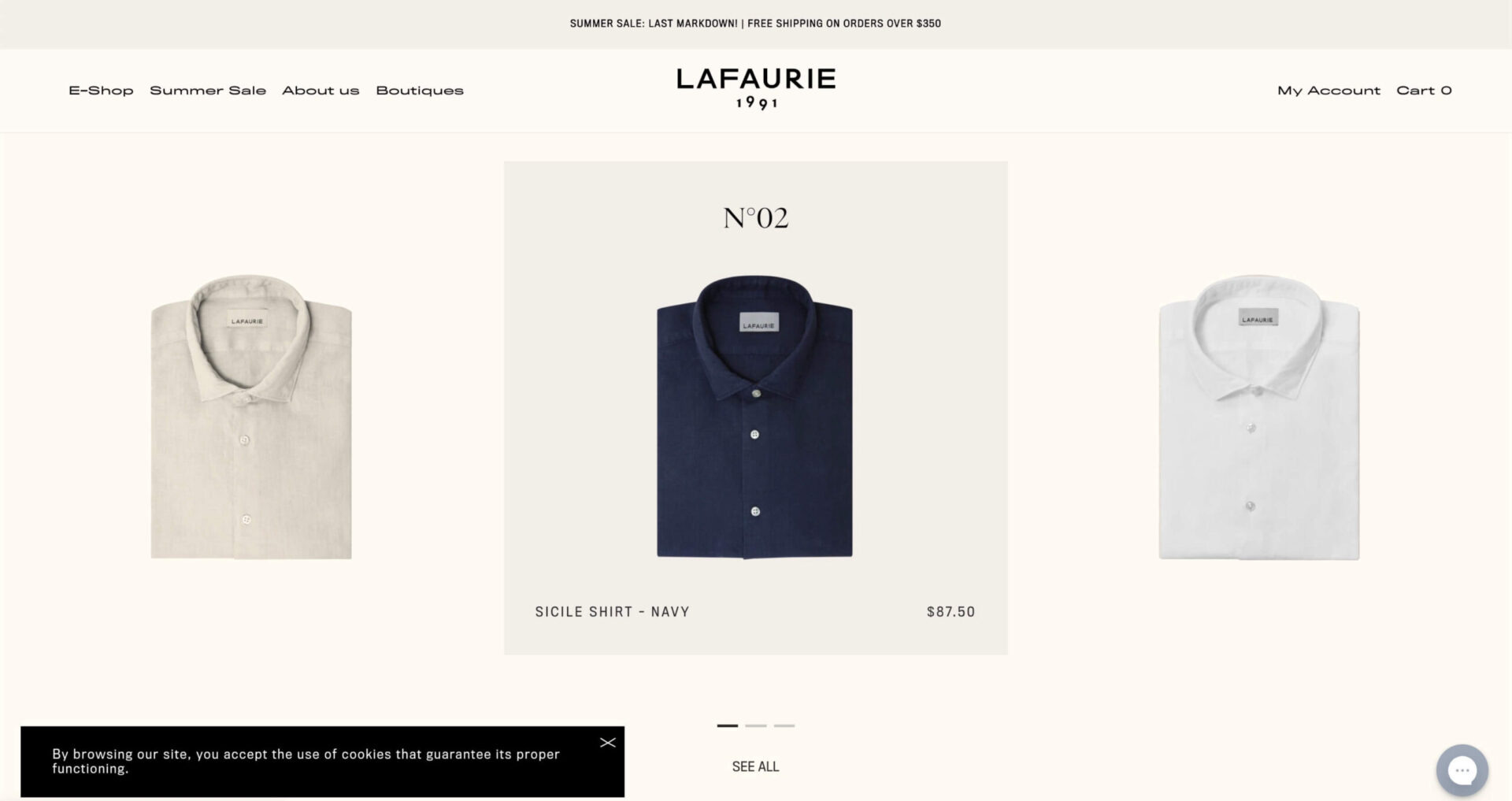Open the SICILE SHIRT - NAVY title
Viewport: 1512px width, 801px height.
pos(612,612)
